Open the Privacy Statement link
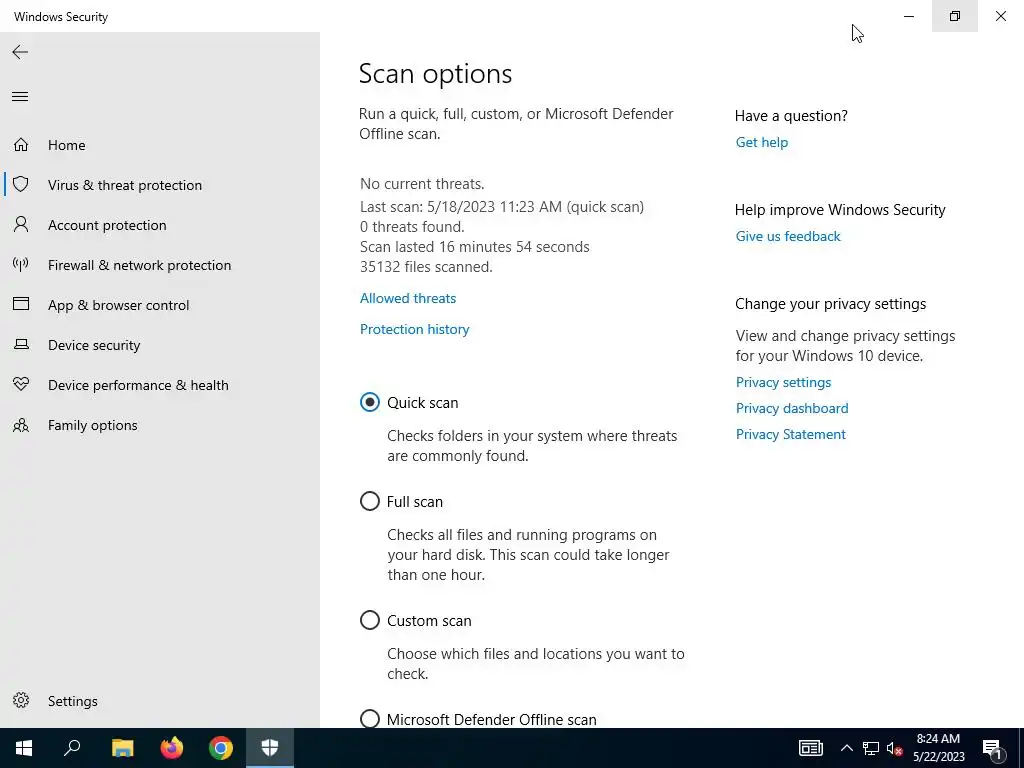1024x768 pixels. click(x=791, y=434)
